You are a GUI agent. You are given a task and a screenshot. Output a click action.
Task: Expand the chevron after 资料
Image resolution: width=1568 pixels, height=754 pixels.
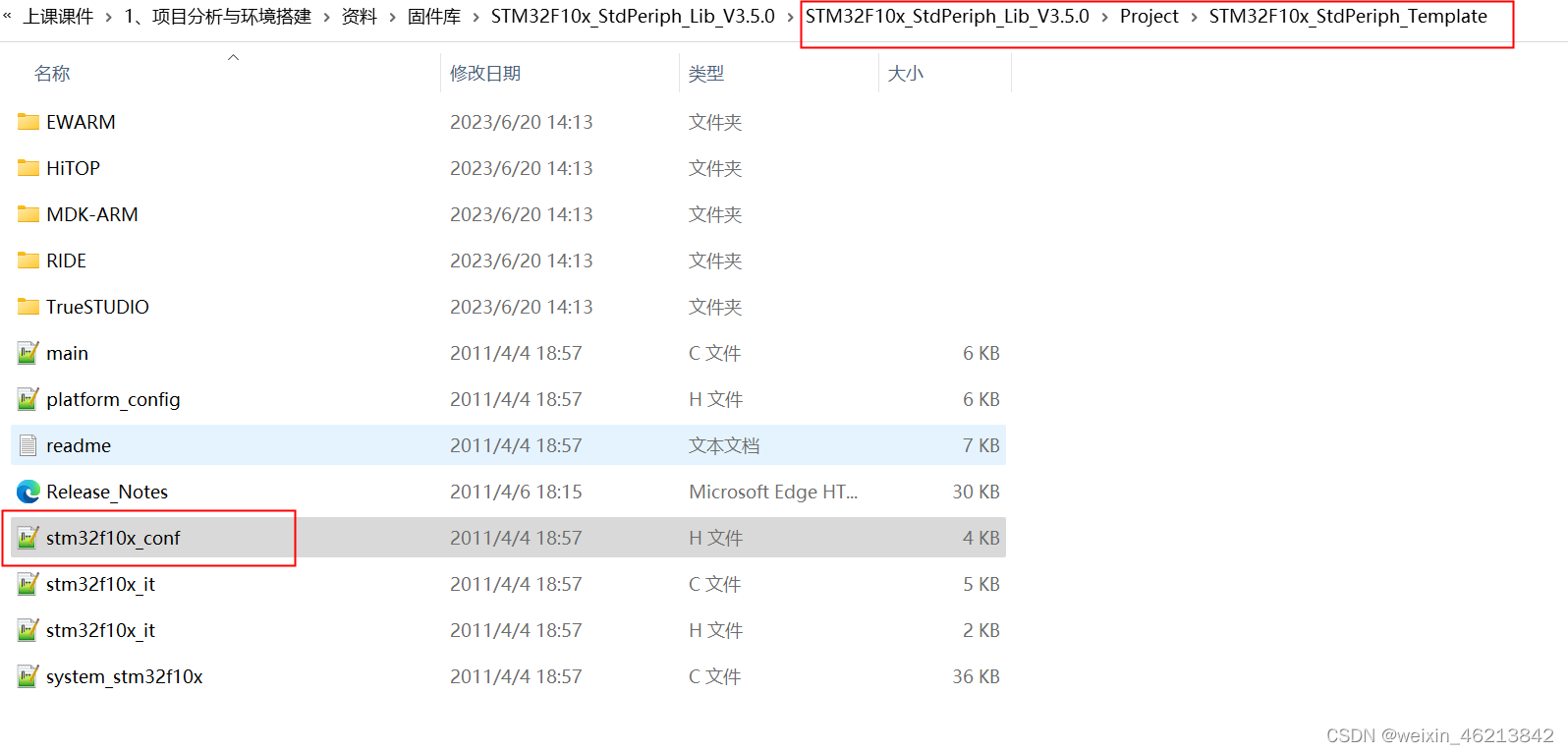click(393, 17)
